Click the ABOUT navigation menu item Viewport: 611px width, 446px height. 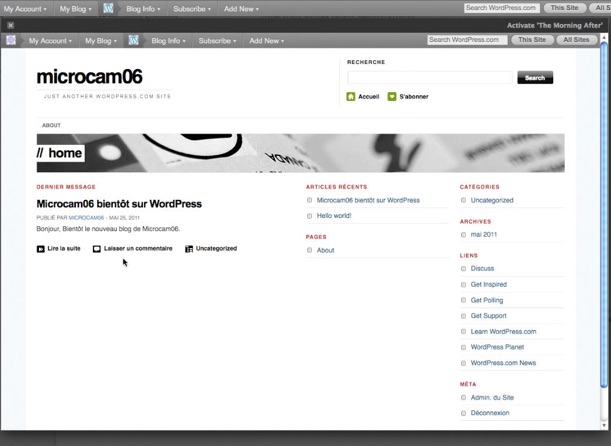coord(51,125)
